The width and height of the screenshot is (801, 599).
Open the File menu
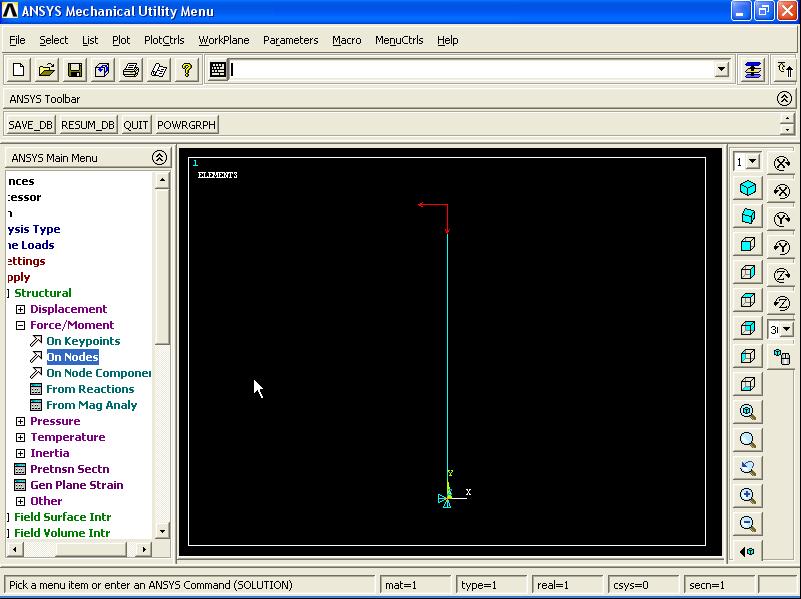tap(17, 40)
